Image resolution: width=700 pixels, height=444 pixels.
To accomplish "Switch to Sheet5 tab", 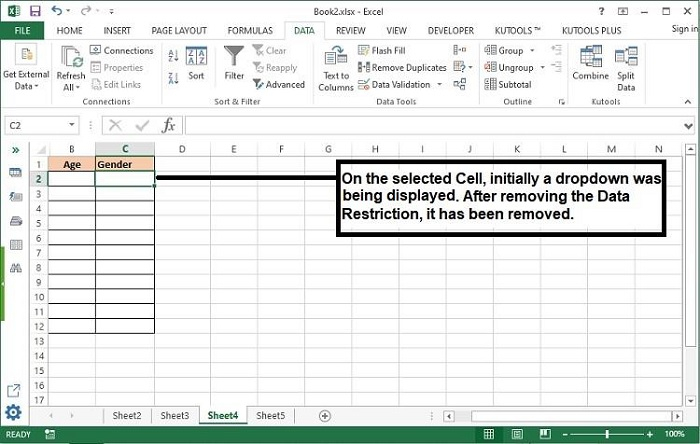I will (271, 415).
